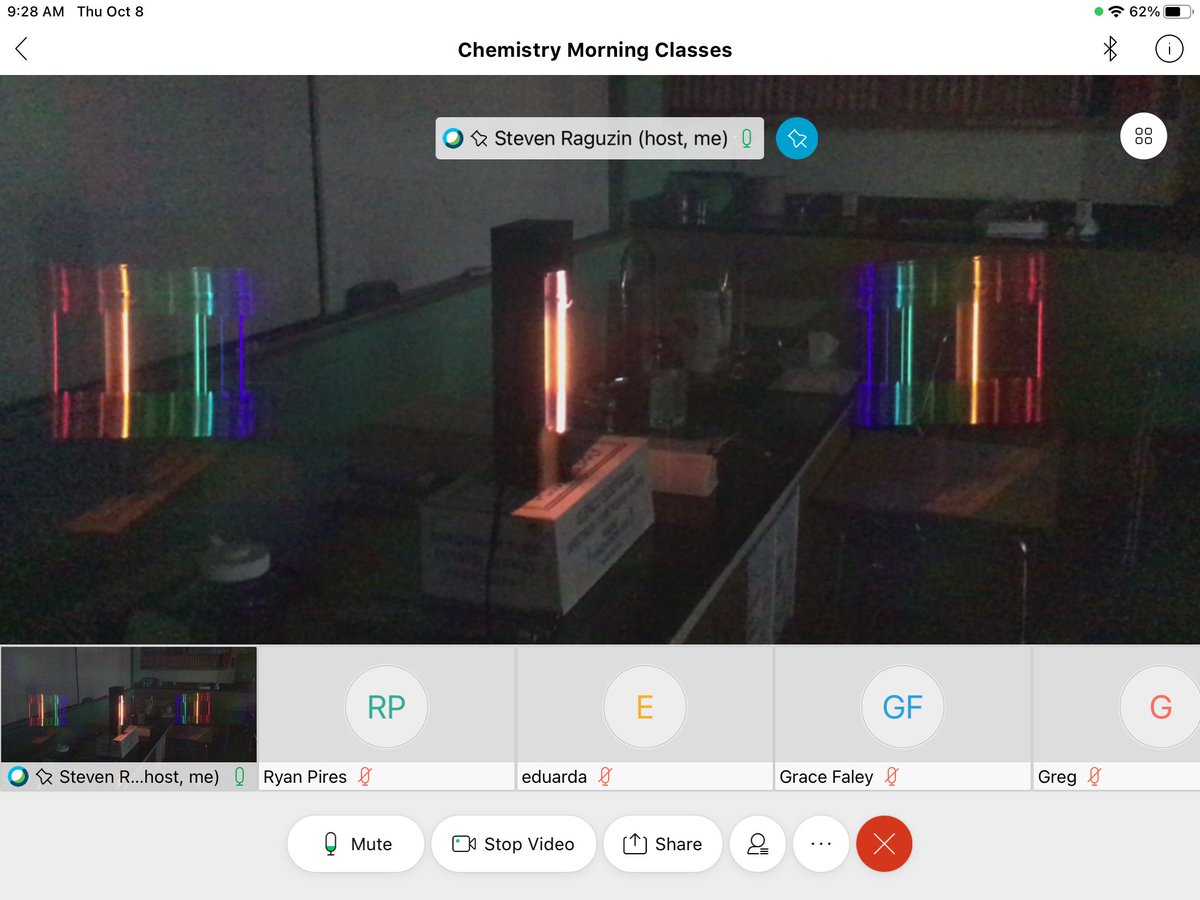Click Stop Video button

[x=514, y=844]
